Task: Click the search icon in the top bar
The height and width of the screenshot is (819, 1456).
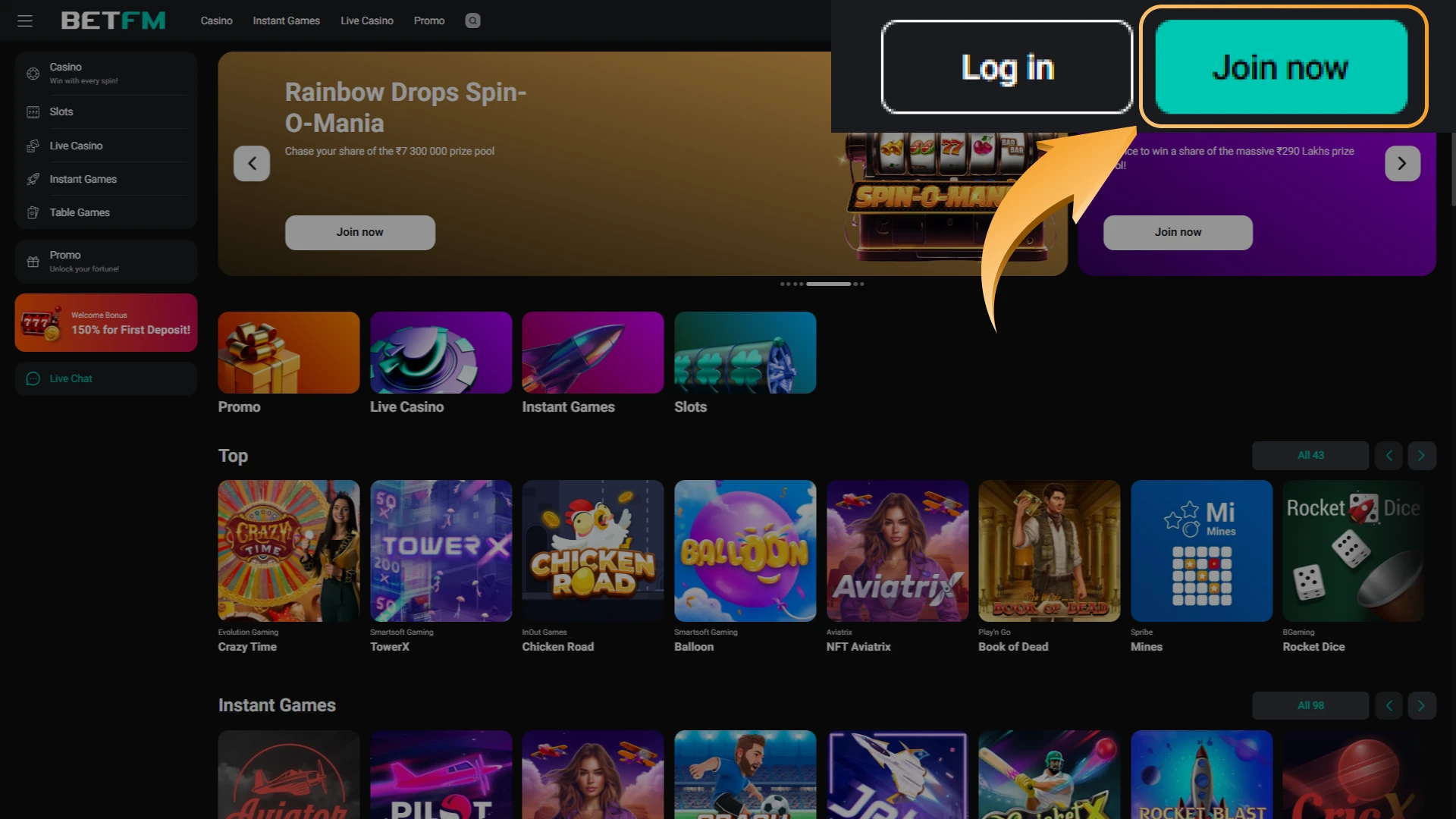Action: point(472,20)
